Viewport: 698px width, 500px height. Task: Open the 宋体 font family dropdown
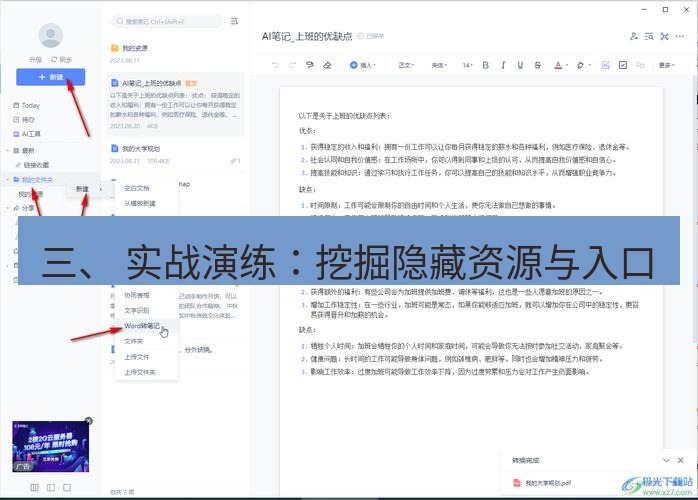tap(439, 65)
